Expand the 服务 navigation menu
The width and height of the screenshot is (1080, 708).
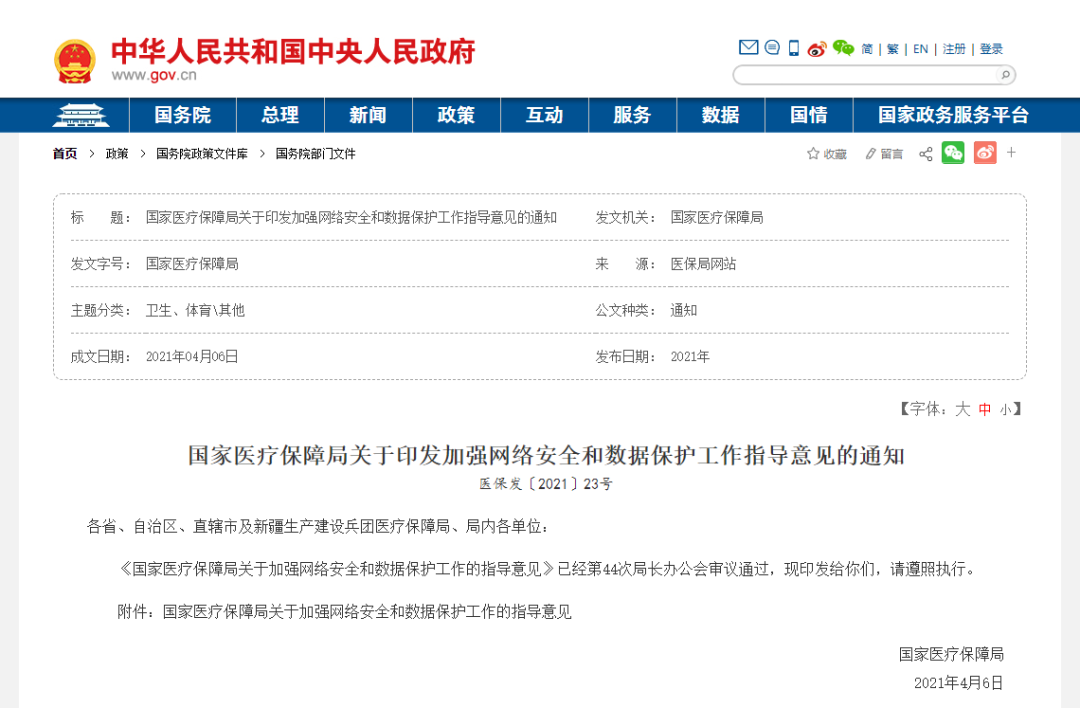pyautogui.click(x=632, y=115)
